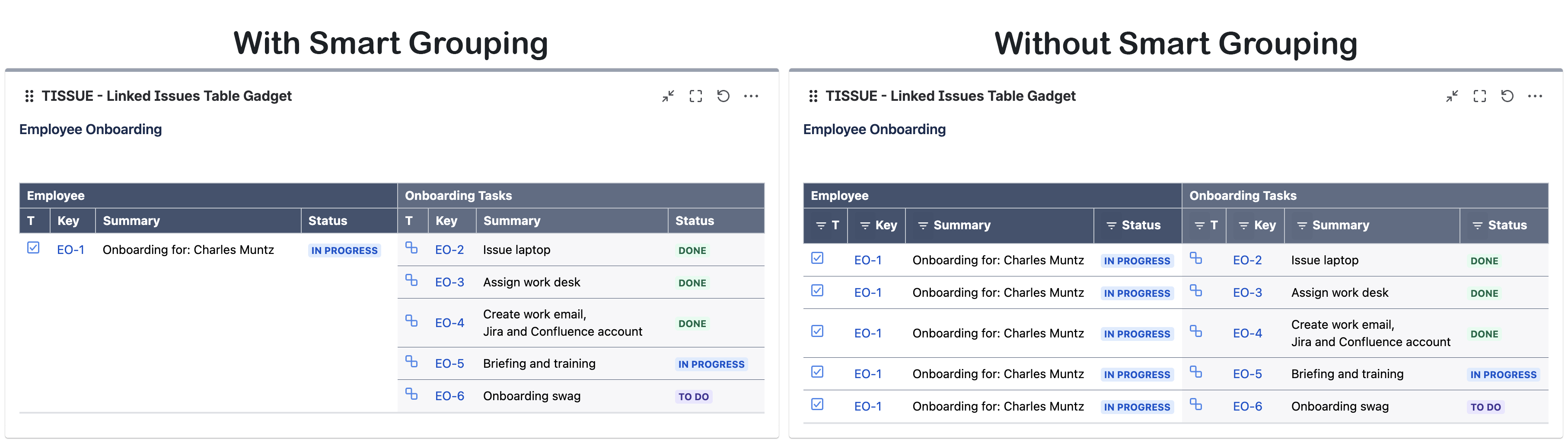Open the more options menu of right gadget
The height and width of the screenshot is (443, 1568).
(1535, 96)
